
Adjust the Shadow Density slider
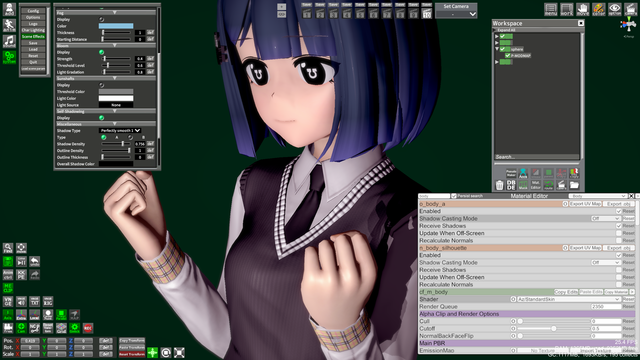click(x=117, y=144)
